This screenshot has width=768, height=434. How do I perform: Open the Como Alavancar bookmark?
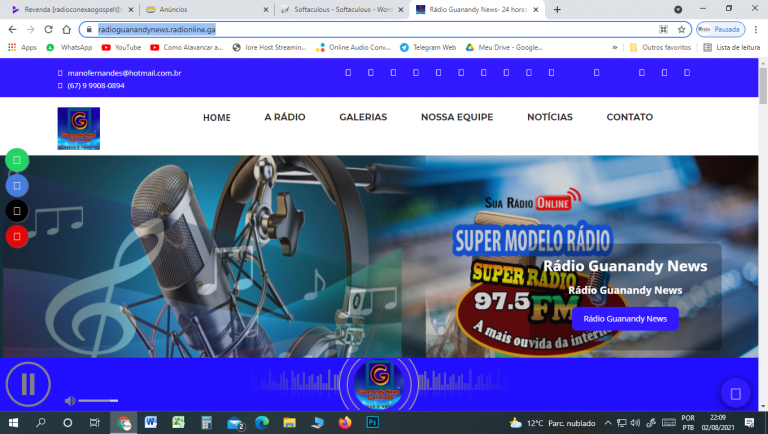click(187, 48)
